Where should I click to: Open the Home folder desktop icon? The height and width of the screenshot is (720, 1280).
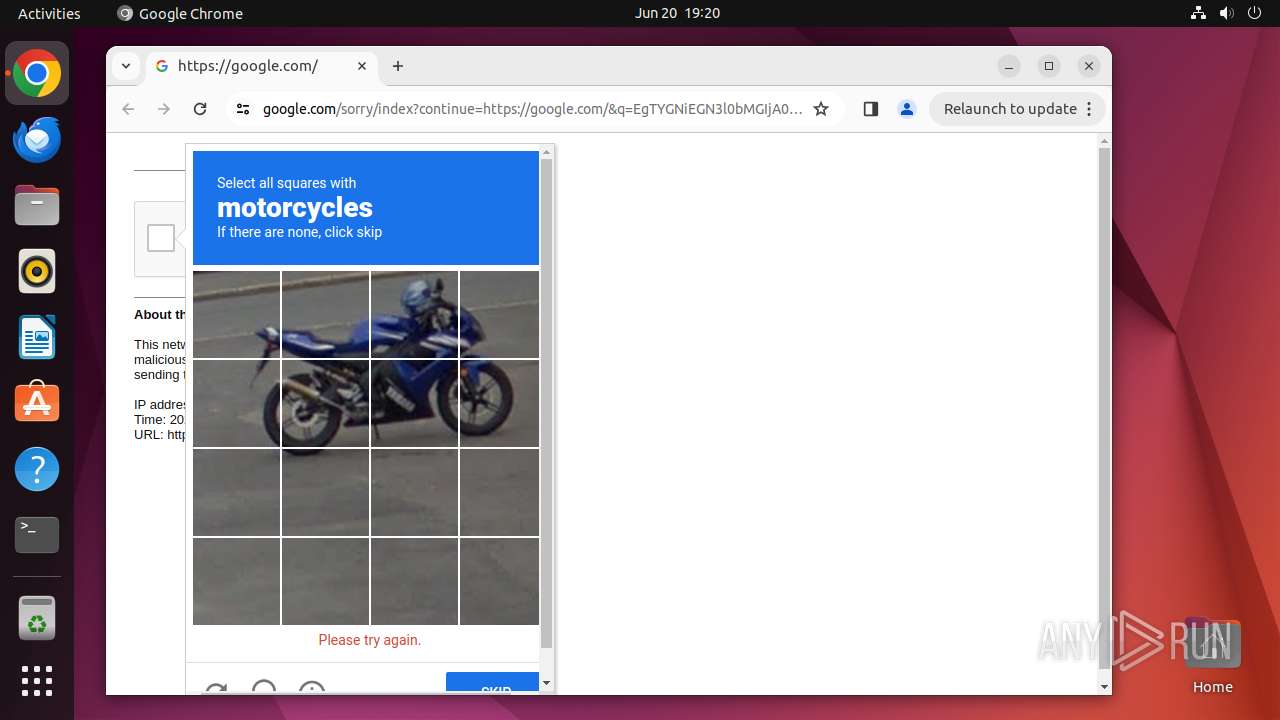click(1212, 655)
